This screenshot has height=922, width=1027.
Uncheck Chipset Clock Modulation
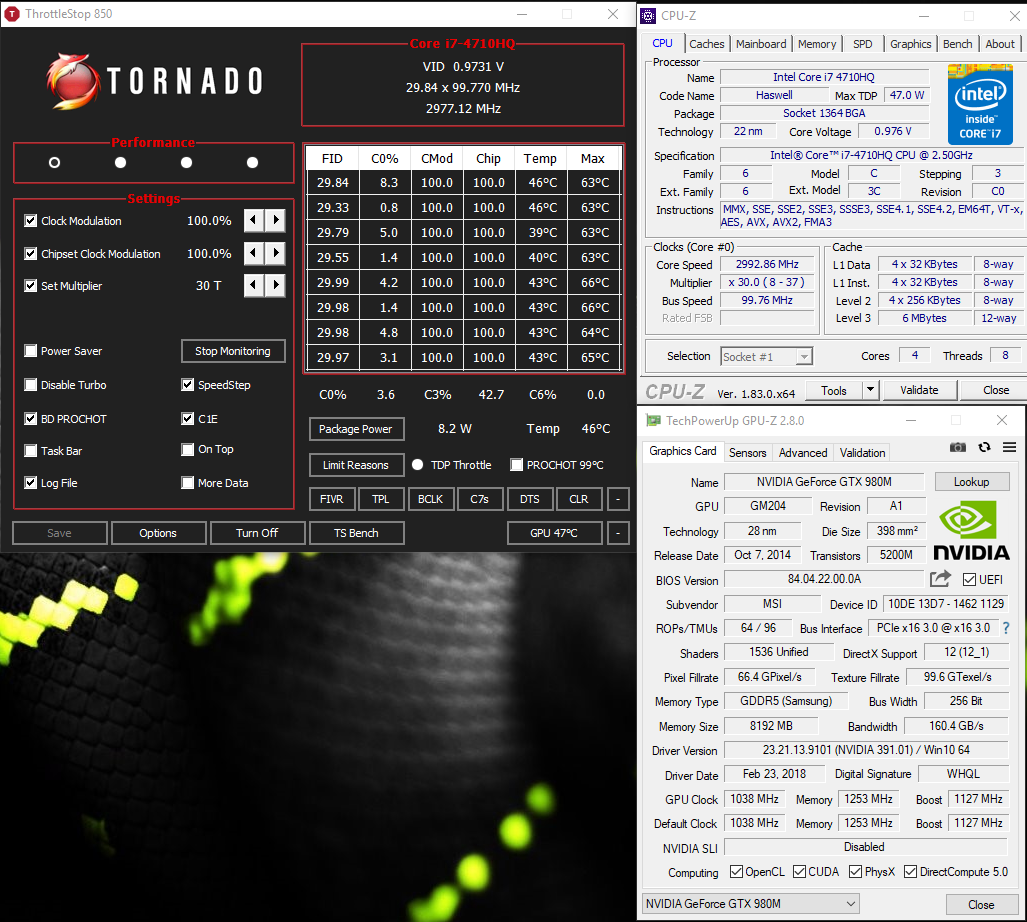[x=30, y=253]
